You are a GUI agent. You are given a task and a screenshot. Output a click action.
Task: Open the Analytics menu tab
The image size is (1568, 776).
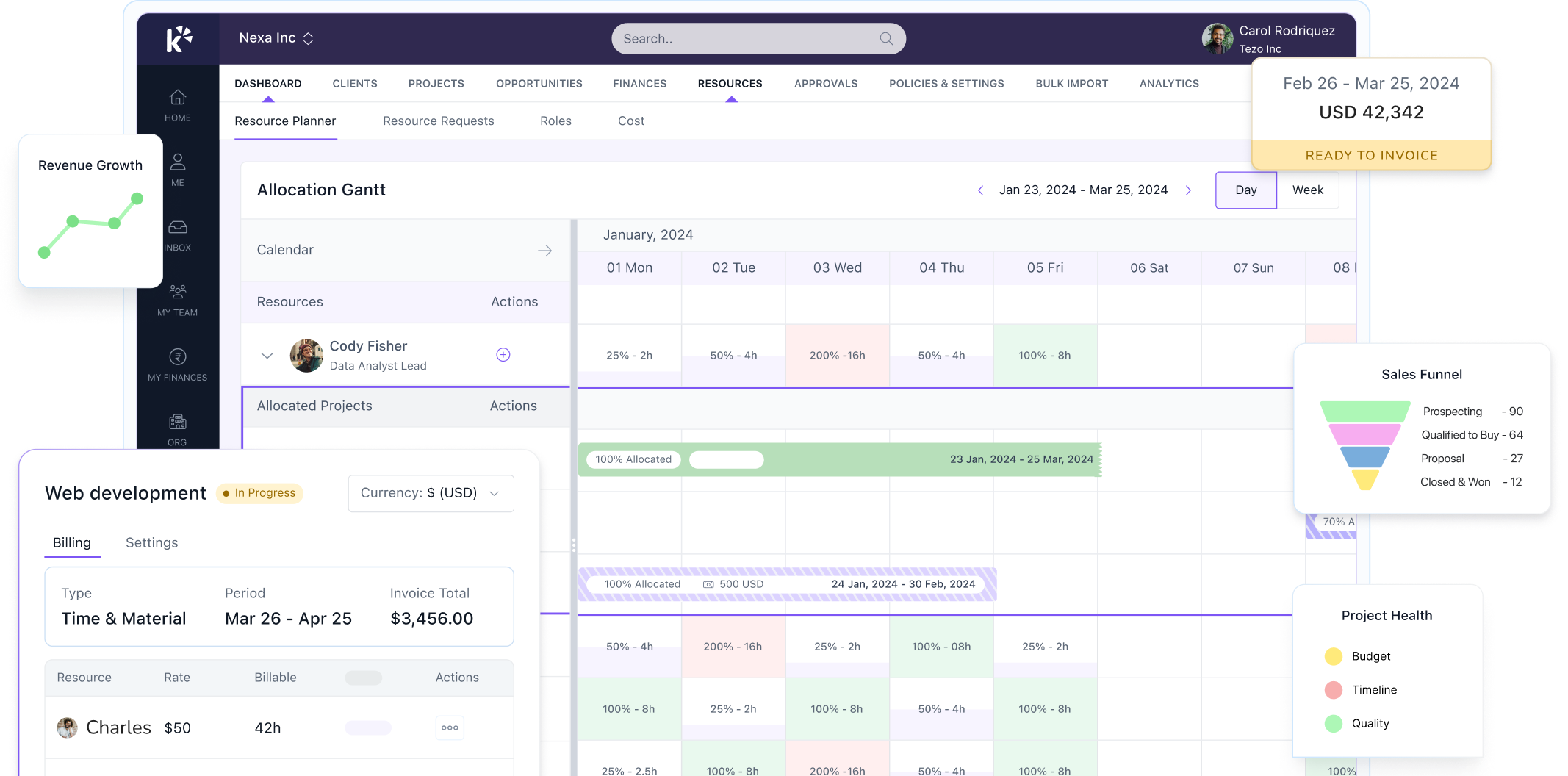(x=1169, y=84)
